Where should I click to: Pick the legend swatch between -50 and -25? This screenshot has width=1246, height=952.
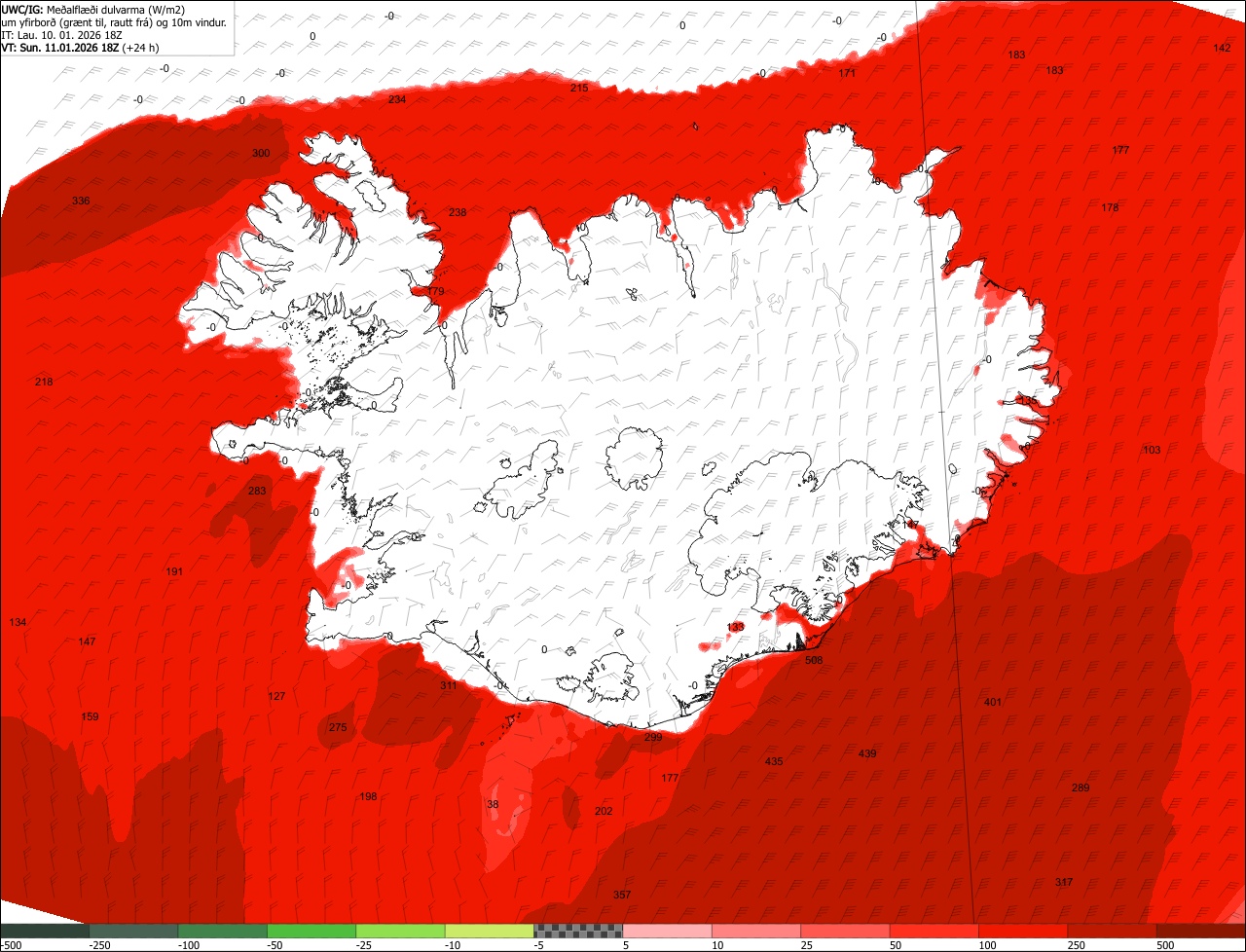[x=311, y=931]
